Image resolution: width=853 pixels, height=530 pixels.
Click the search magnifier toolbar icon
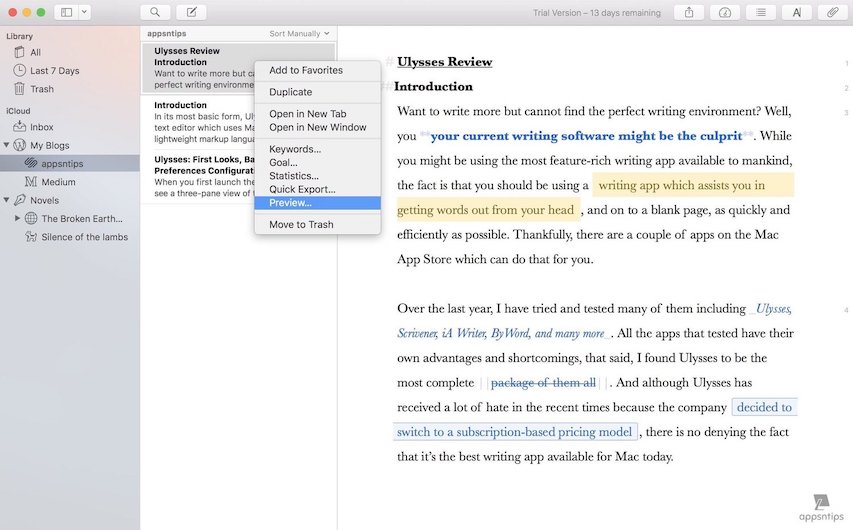155,12
